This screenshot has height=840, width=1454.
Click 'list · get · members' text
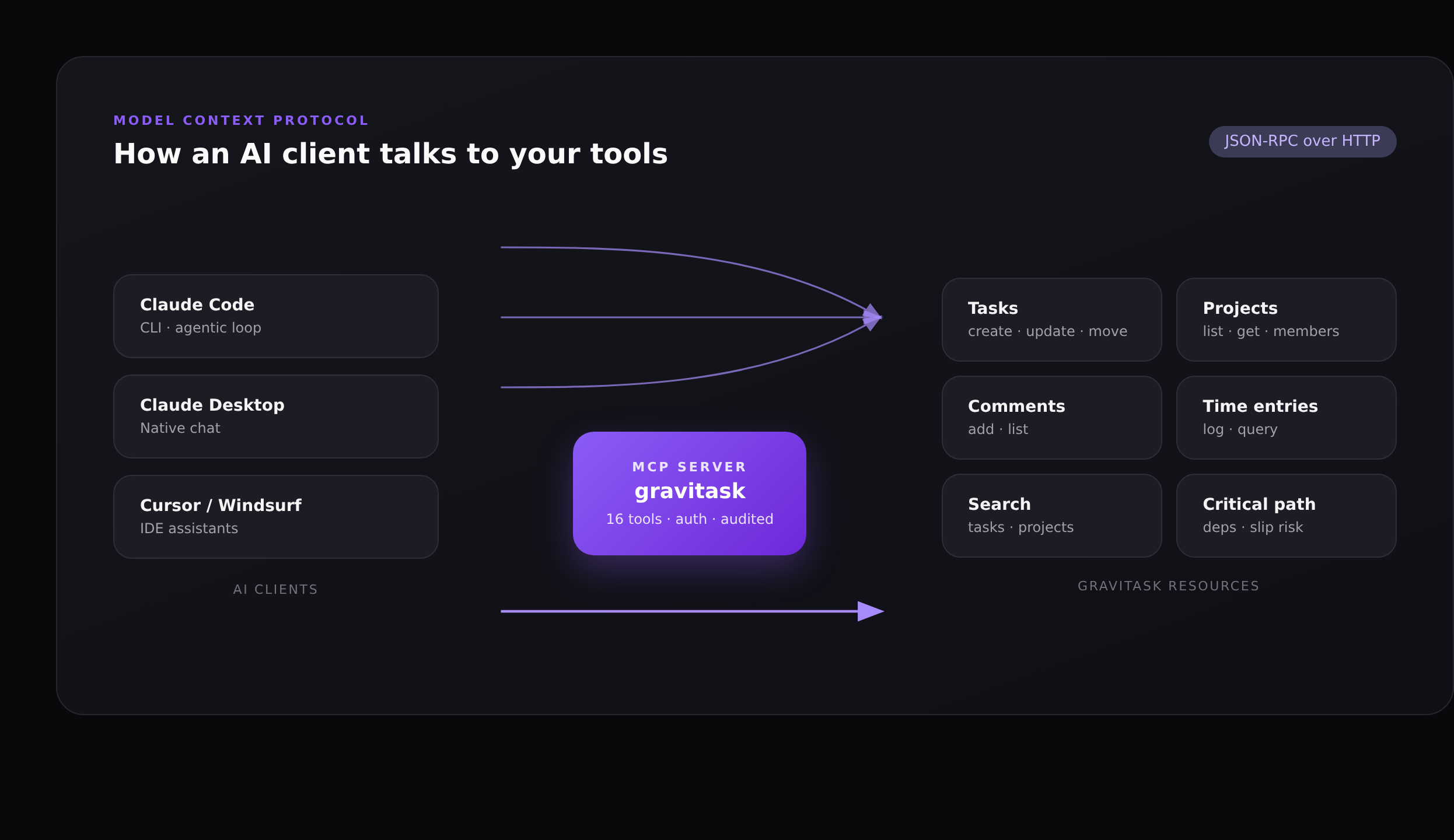[x=1271, y=331]
